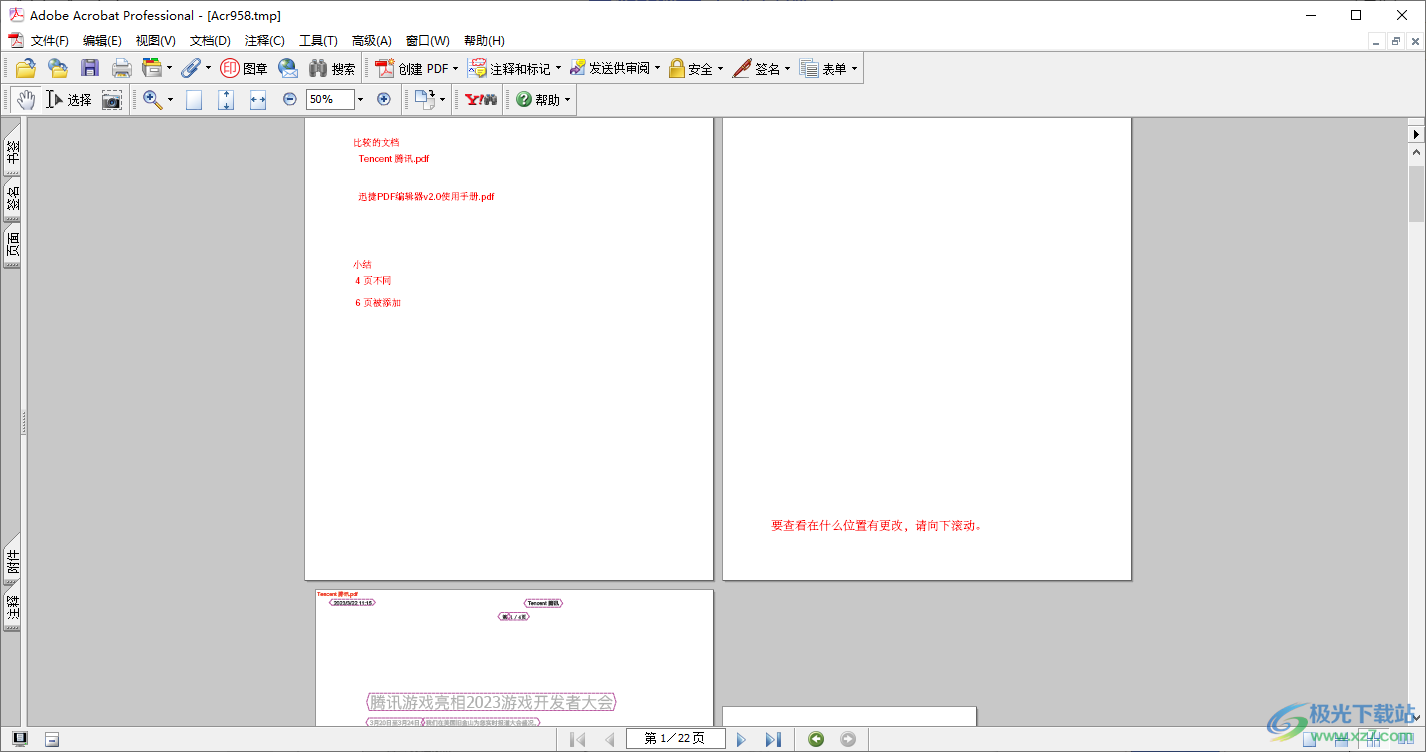This screenshot has height=752, width=1426.
Task: Click the minus zoom out button
Action: [290, 99]
